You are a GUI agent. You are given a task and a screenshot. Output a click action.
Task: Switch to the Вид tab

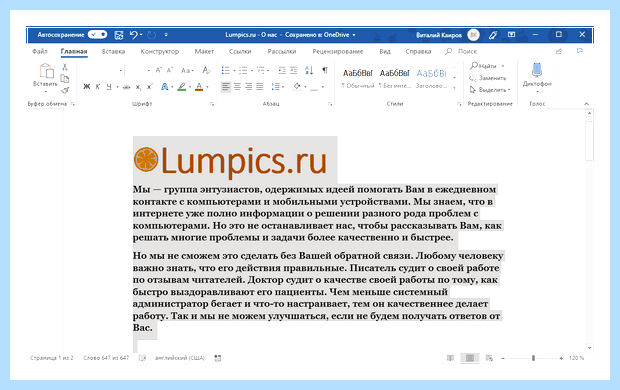385,51
